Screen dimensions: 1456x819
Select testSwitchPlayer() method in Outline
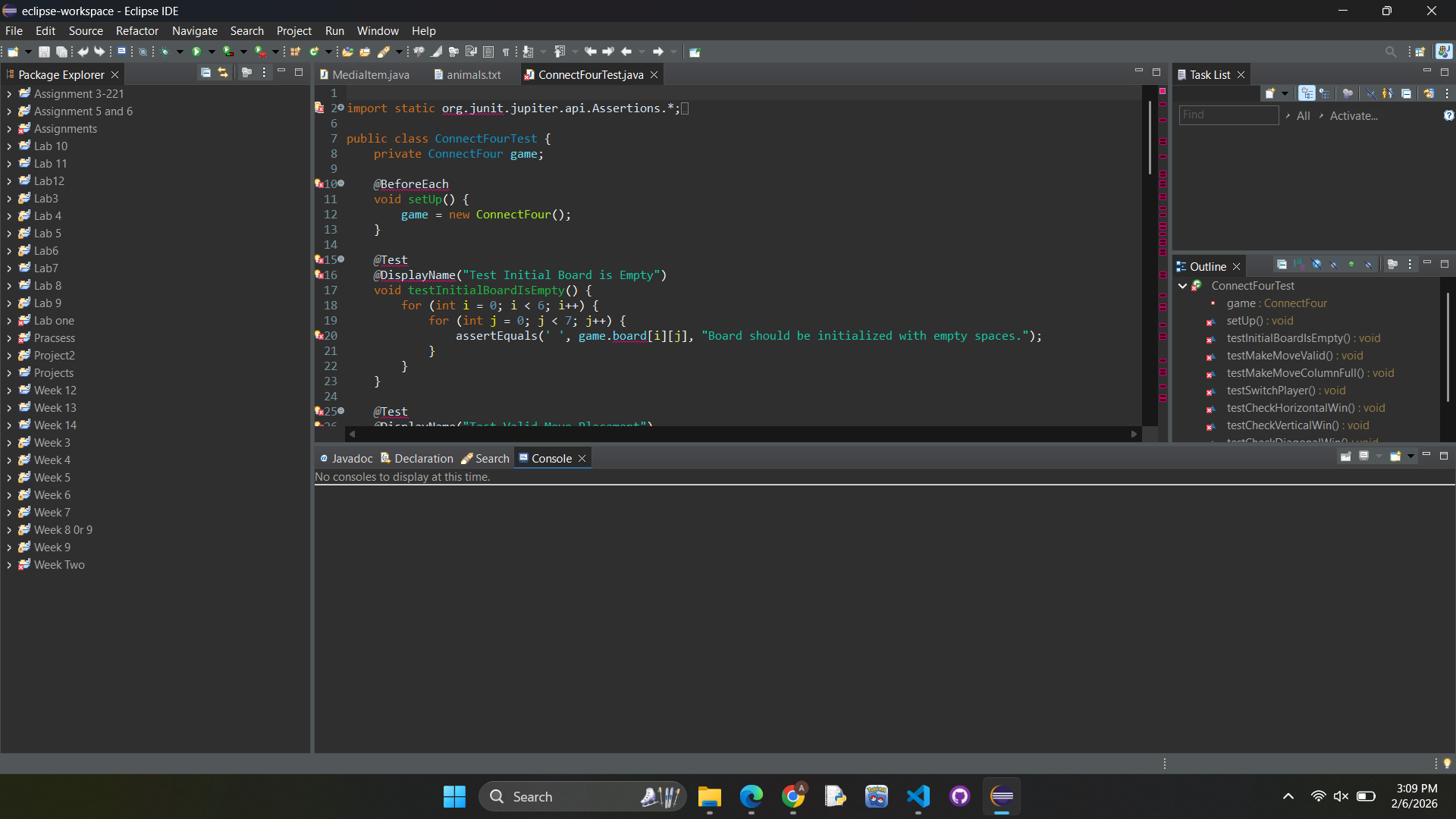pos(1270,391)
